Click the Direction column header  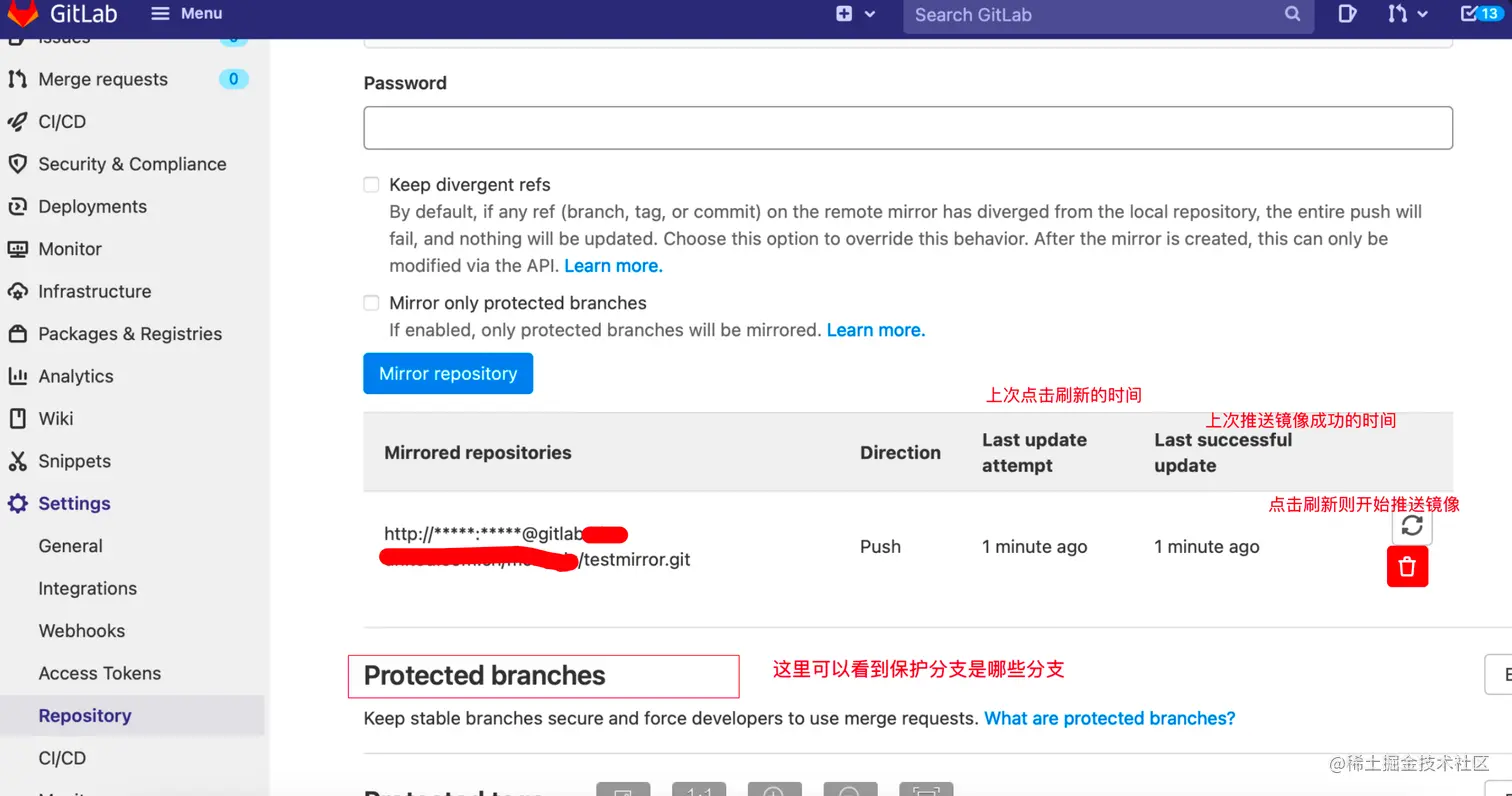tap(900, 453)
